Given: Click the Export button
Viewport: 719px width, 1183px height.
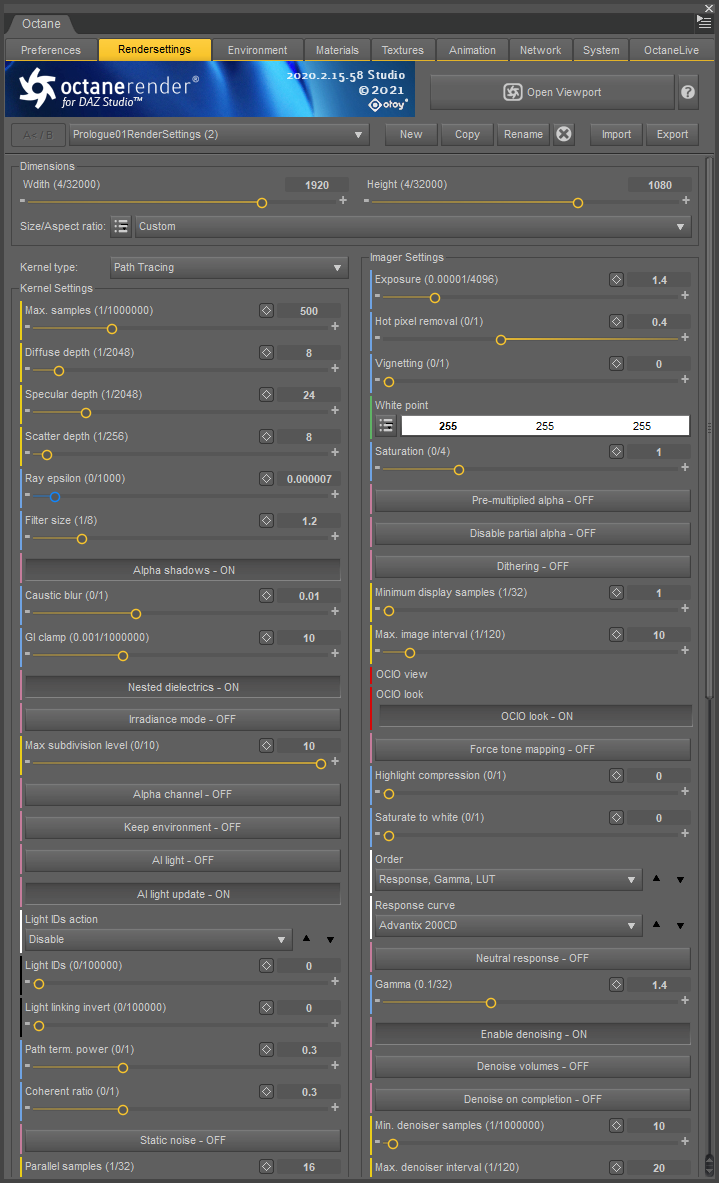Looking at the screenshot, I should pyautogui.click(x=672, y=134).
